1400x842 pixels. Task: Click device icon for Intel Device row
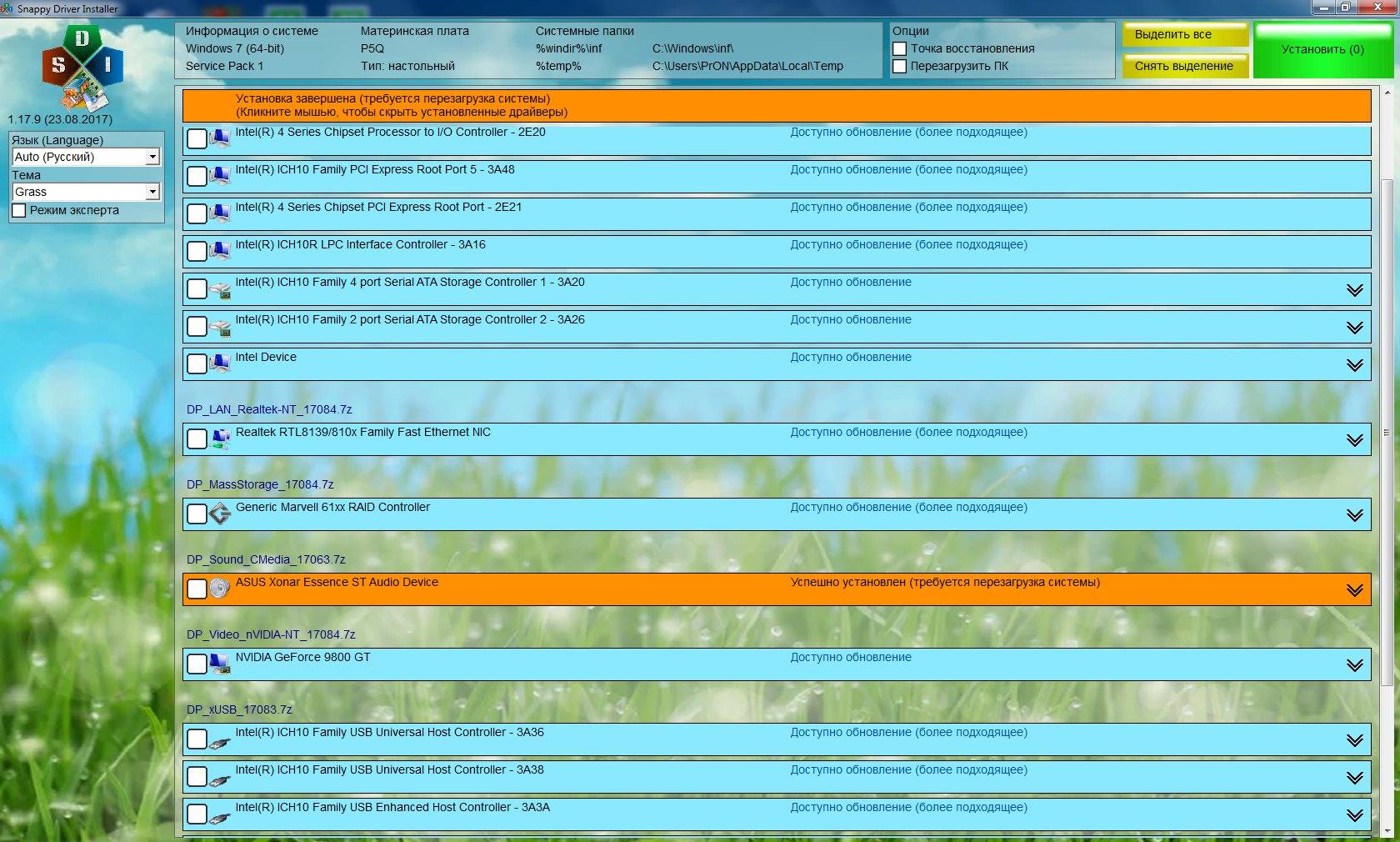pyautogui.click(x=220, y=363)
